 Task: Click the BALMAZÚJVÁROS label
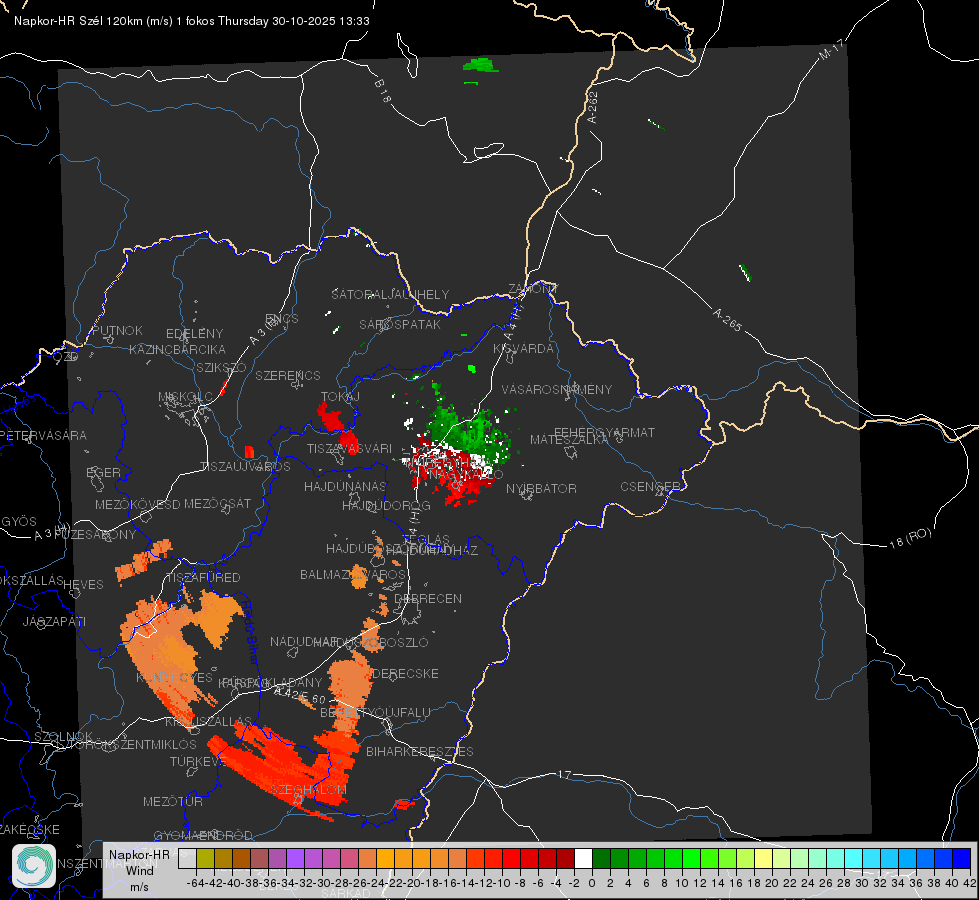353,574
